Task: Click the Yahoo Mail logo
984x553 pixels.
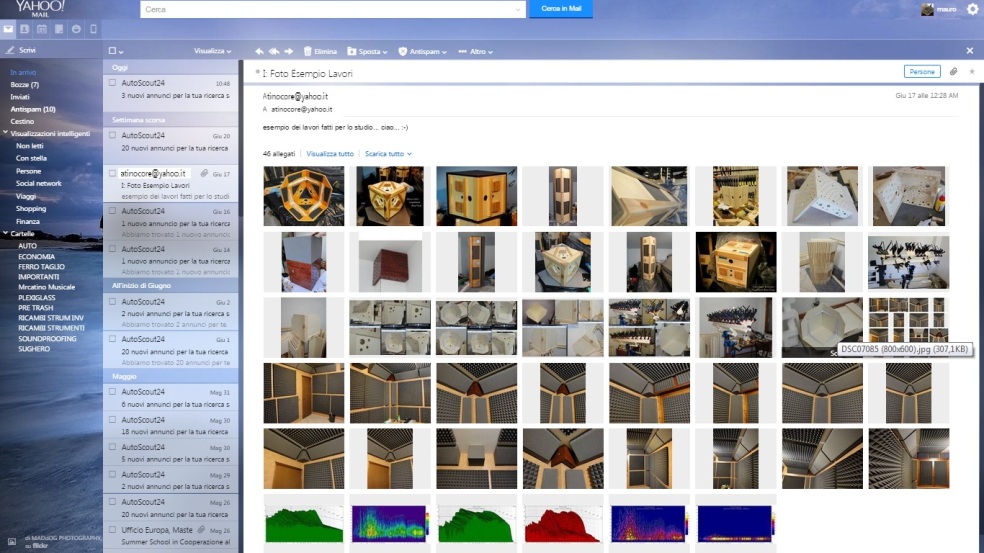Action: click(x=40, y=8)
